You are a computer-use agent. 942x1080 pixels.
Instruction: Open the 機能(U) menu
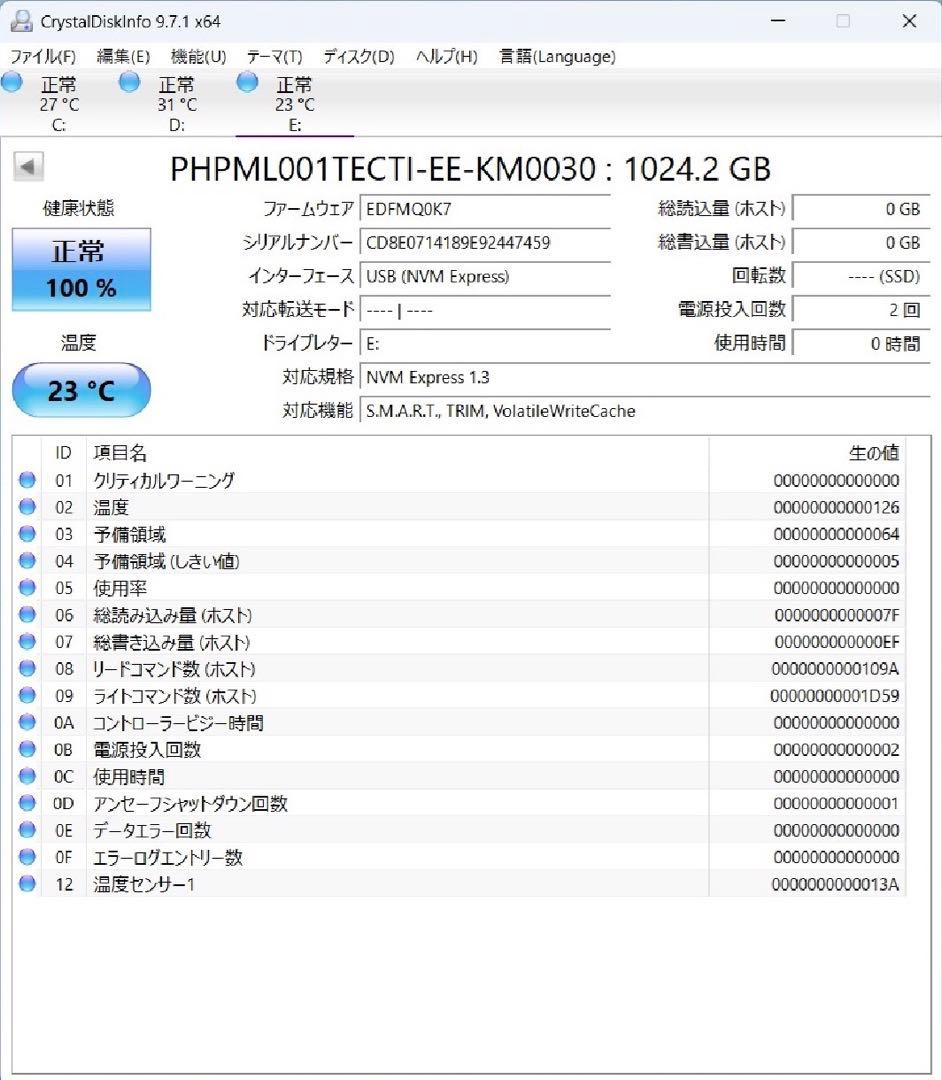pyautogui.click(x=198, y=56)
